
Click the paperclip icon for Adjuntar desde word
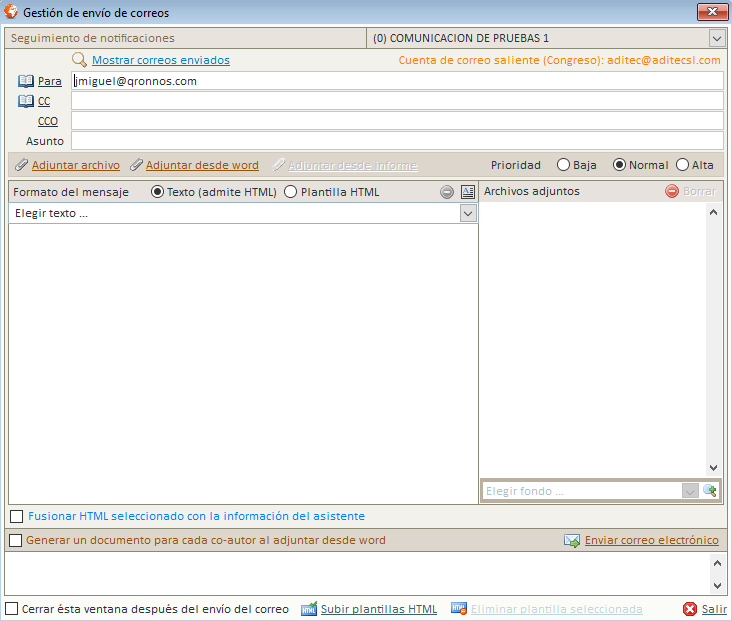pyautogui.click(x=136, y=165)
